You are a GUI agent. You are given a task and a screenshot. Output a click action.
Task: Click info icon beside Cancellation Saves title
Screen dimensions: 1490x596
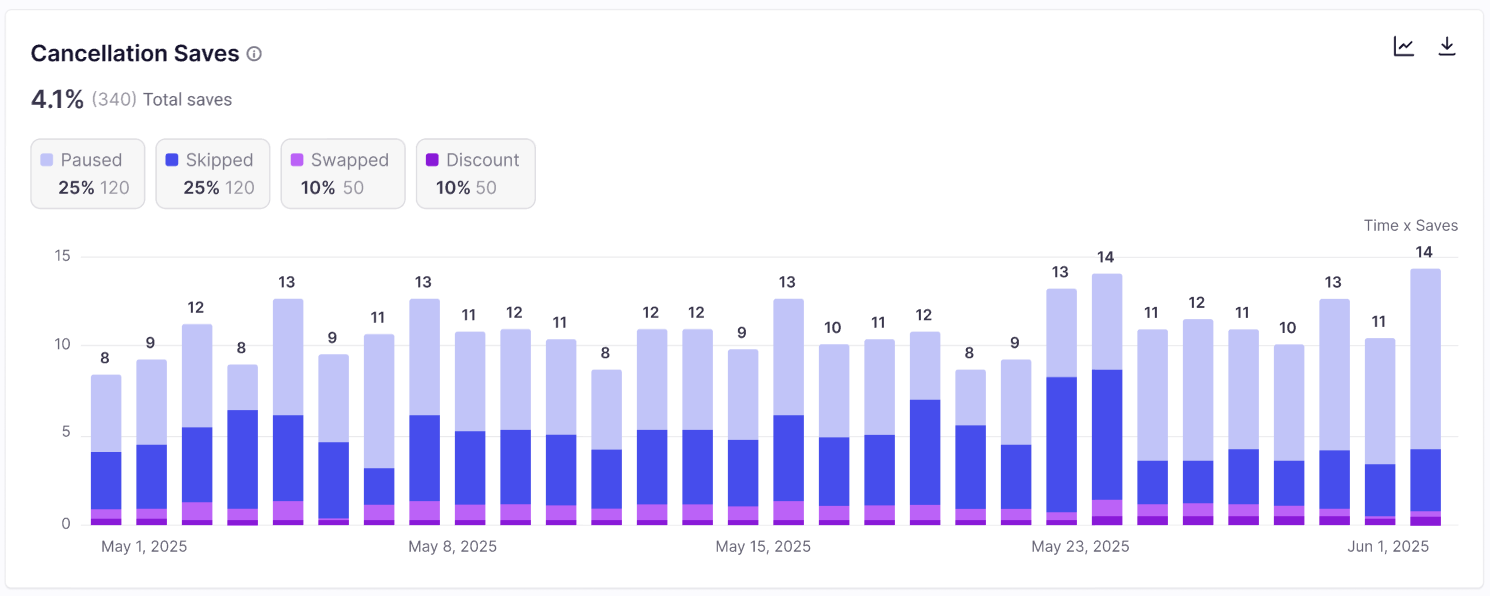click(254, 54)
